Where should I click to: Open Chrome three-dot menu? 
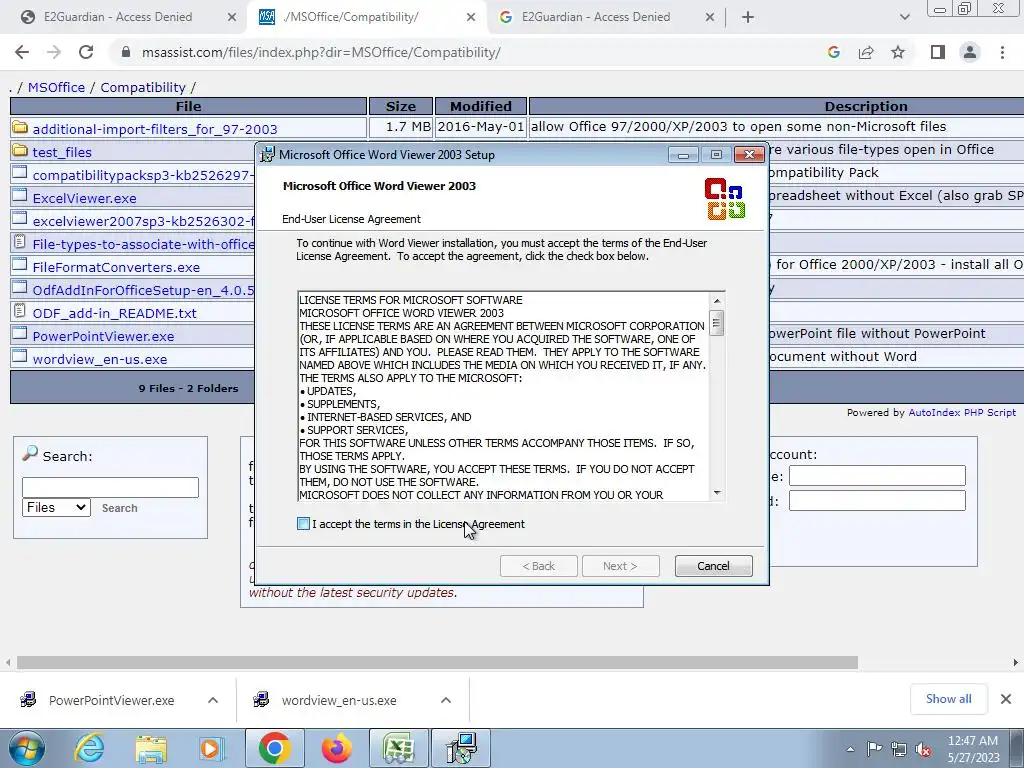pyautogui.click(x=1002, y=52)
